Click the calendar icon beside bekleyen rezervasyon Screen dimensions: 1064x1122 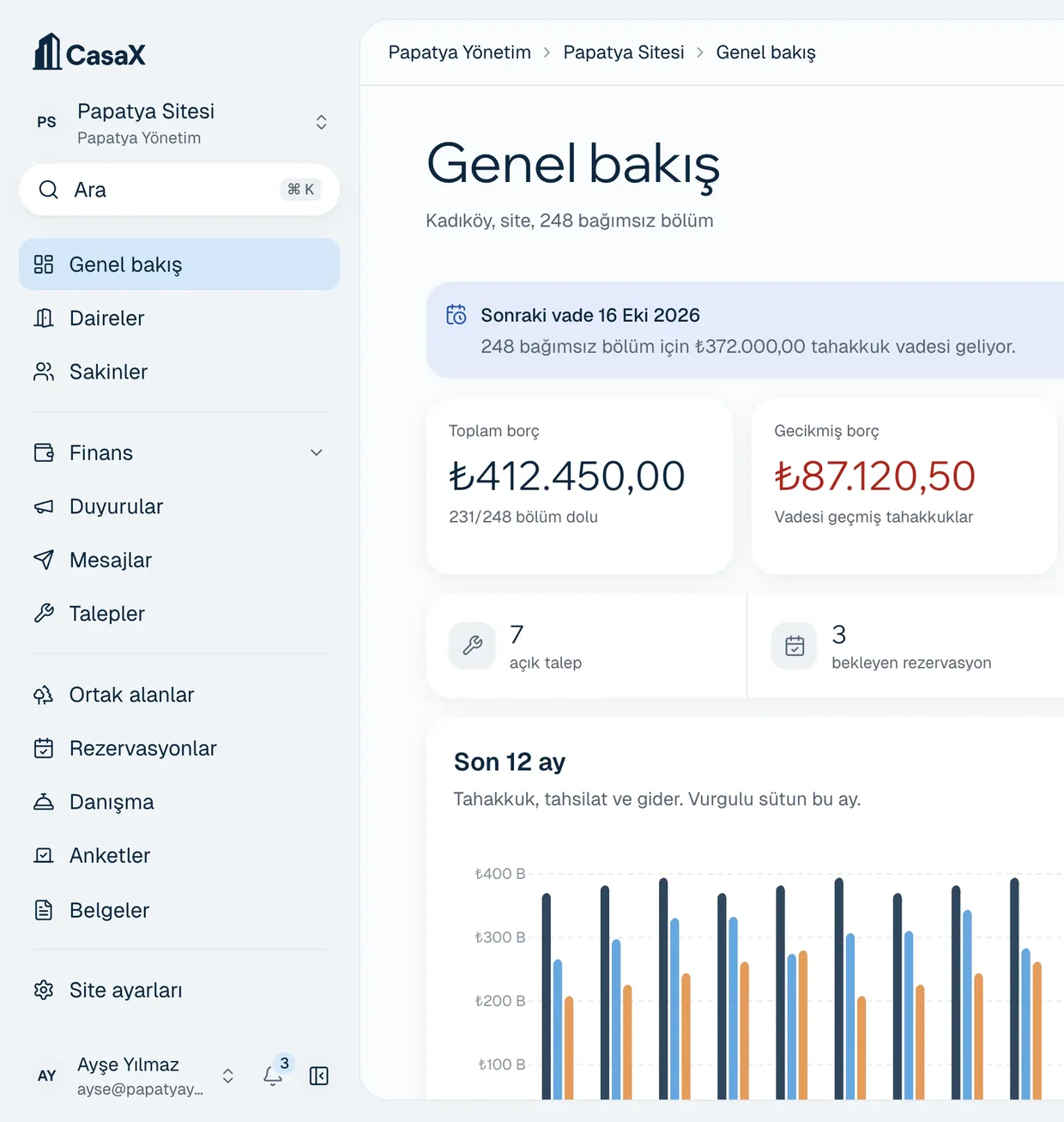tap(795, 646)
